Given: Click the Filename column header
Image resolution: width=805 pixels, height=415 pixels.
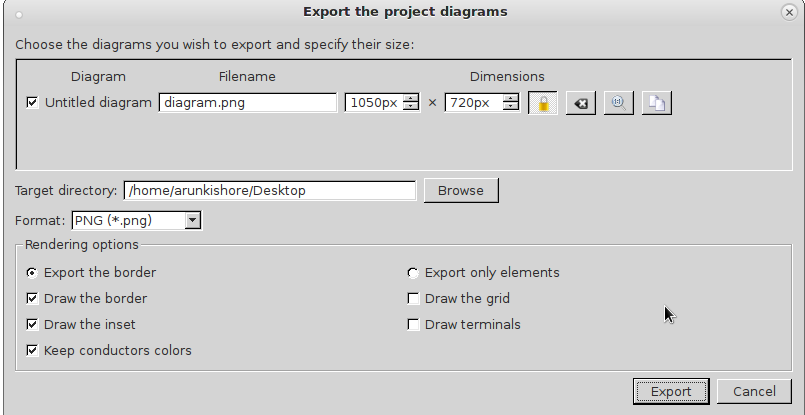Looking at the screenshot, I should click(247, 77).
